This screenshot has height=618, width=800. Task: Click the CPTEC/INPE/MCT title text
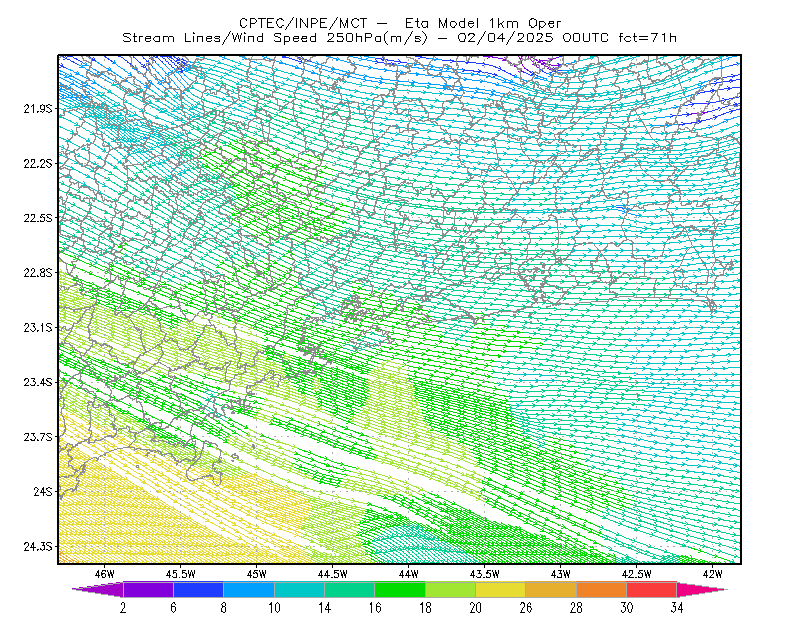(x=303, y=23)
